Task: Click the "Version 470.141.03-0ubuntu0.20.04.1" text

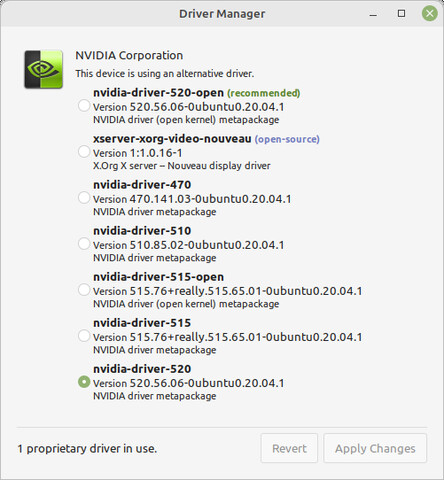Action: pyautogui.click(x=192, y=199)
